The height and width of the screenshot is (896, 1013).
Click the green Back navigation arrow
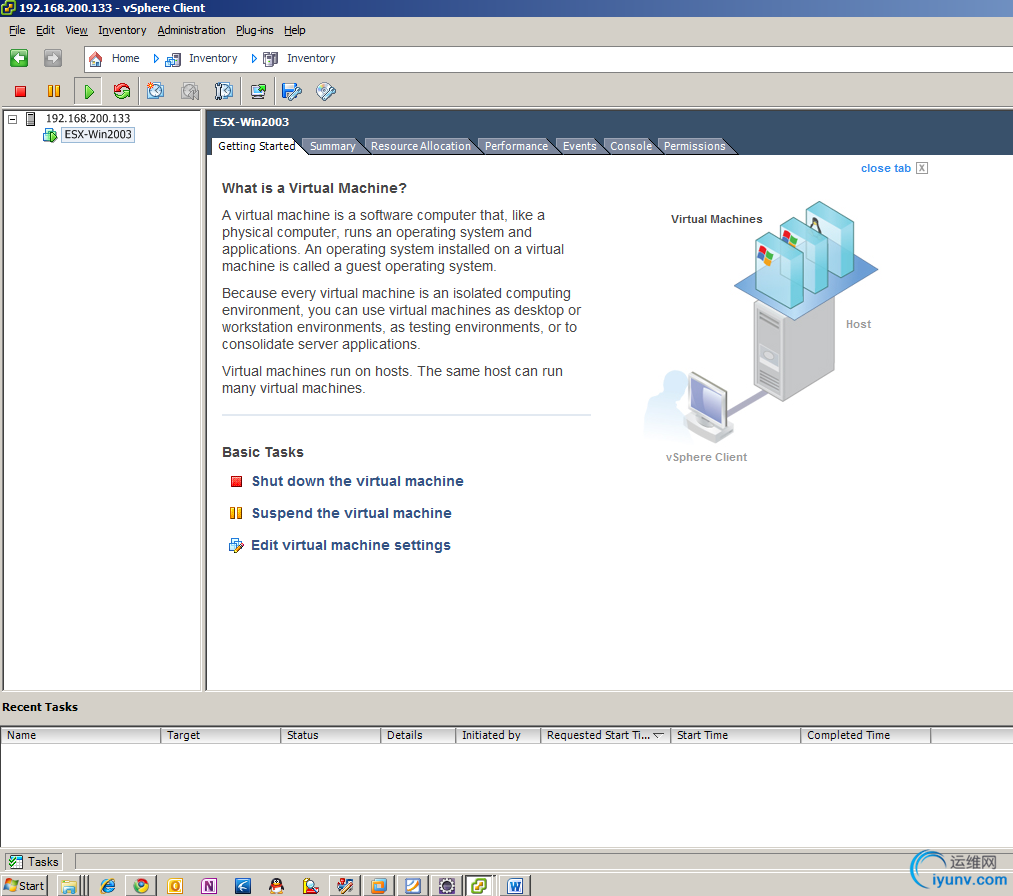tap(19, 58)
